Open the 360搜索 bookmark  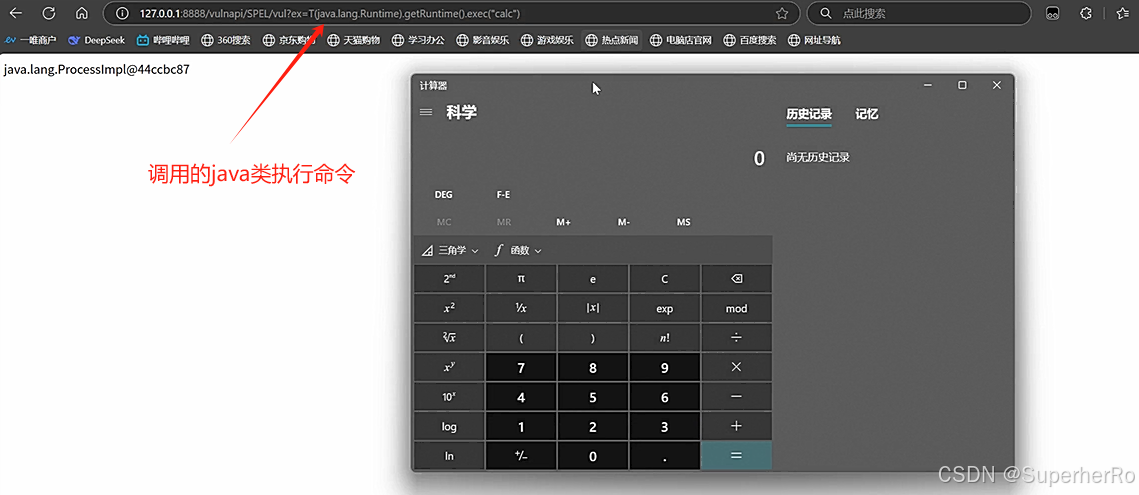(225, 40)
